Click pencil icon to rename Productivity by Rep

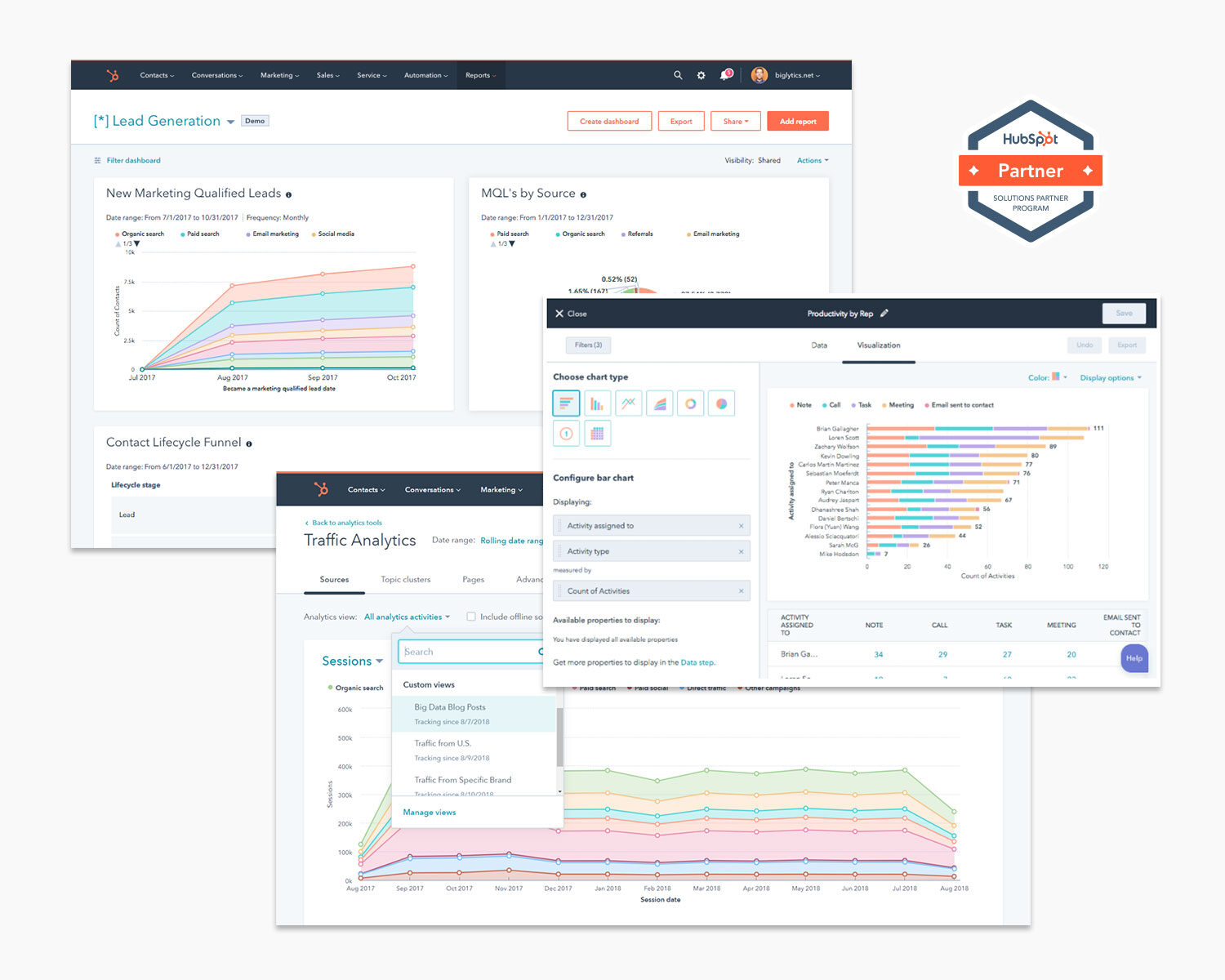(x=884, y=313)
